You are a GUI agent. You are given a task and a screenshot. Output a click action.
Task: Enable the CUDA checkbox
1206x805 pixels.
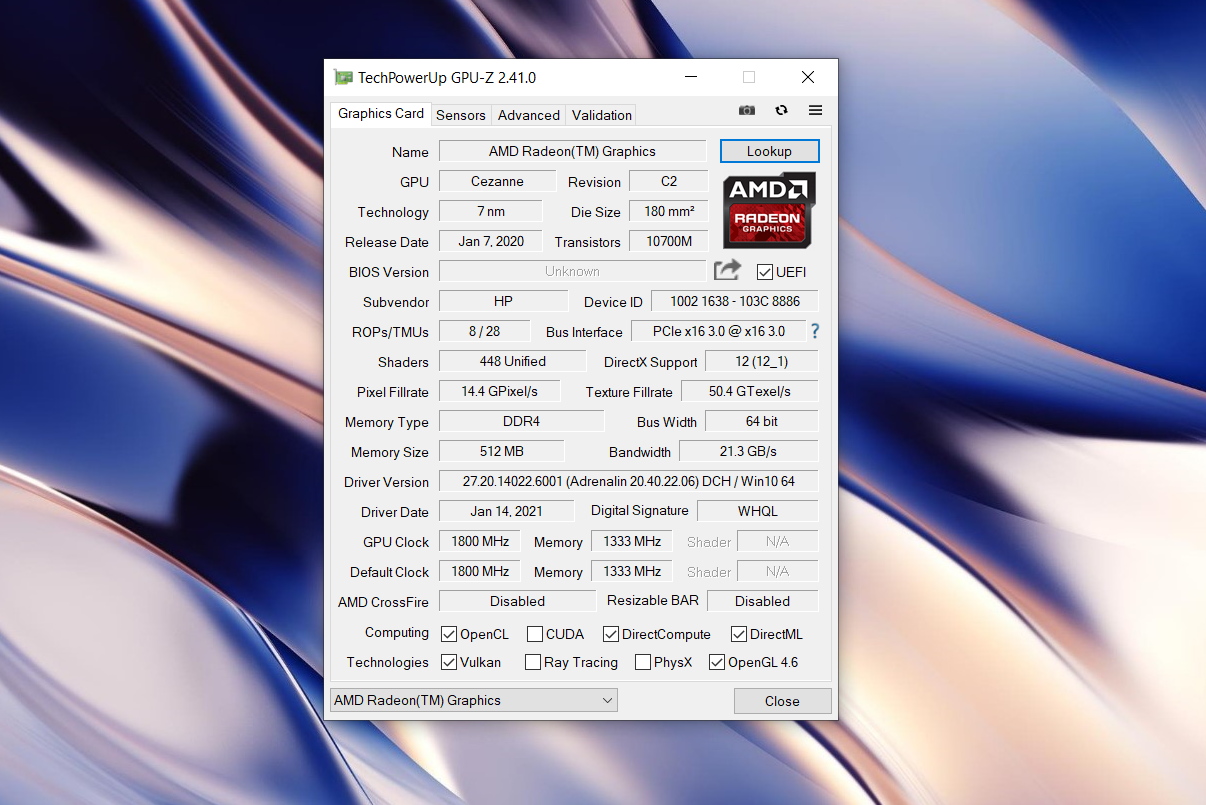point(535,634)
